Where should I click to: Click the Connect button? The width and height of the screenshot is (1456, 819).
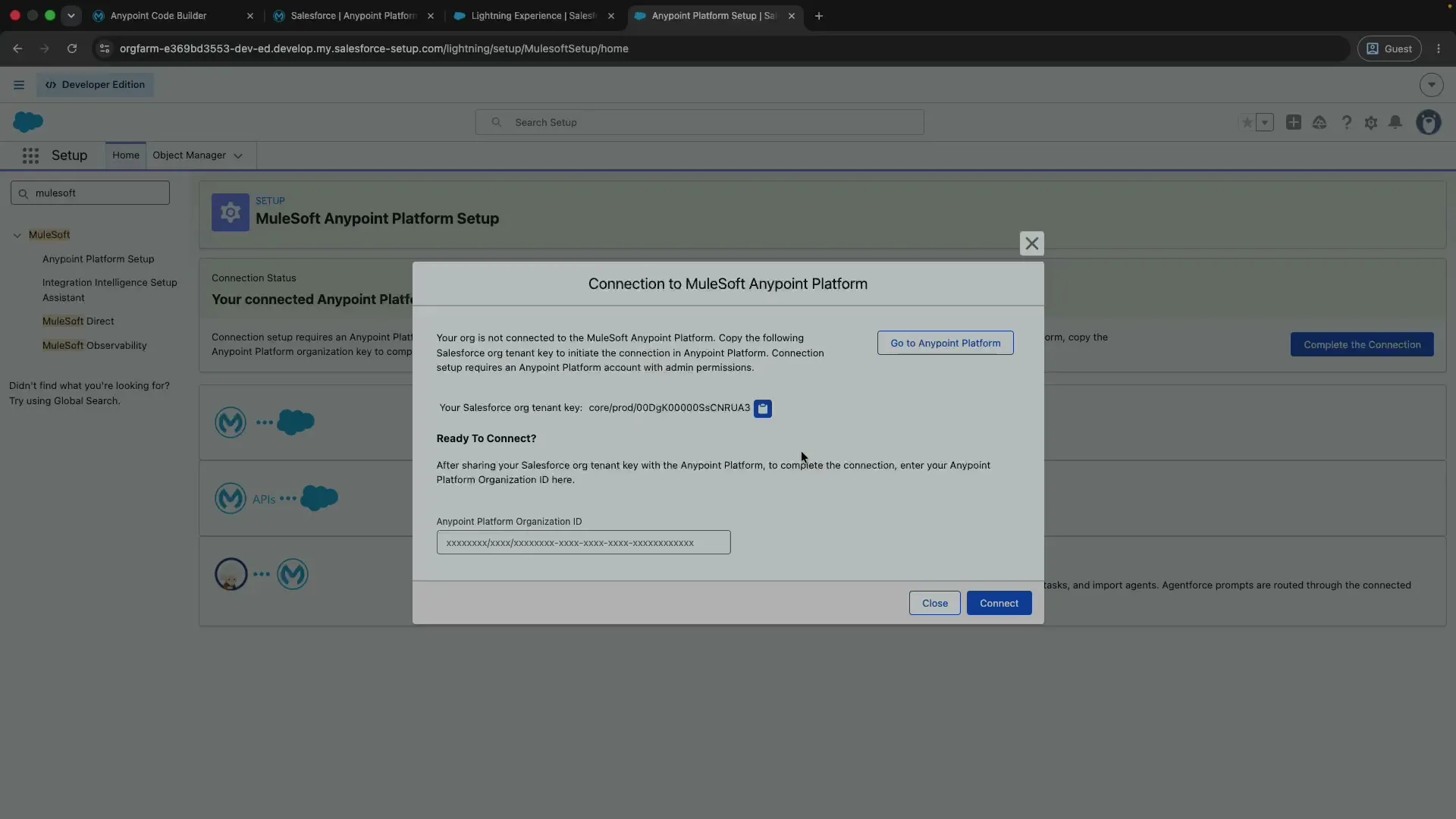tap(999, 603)
